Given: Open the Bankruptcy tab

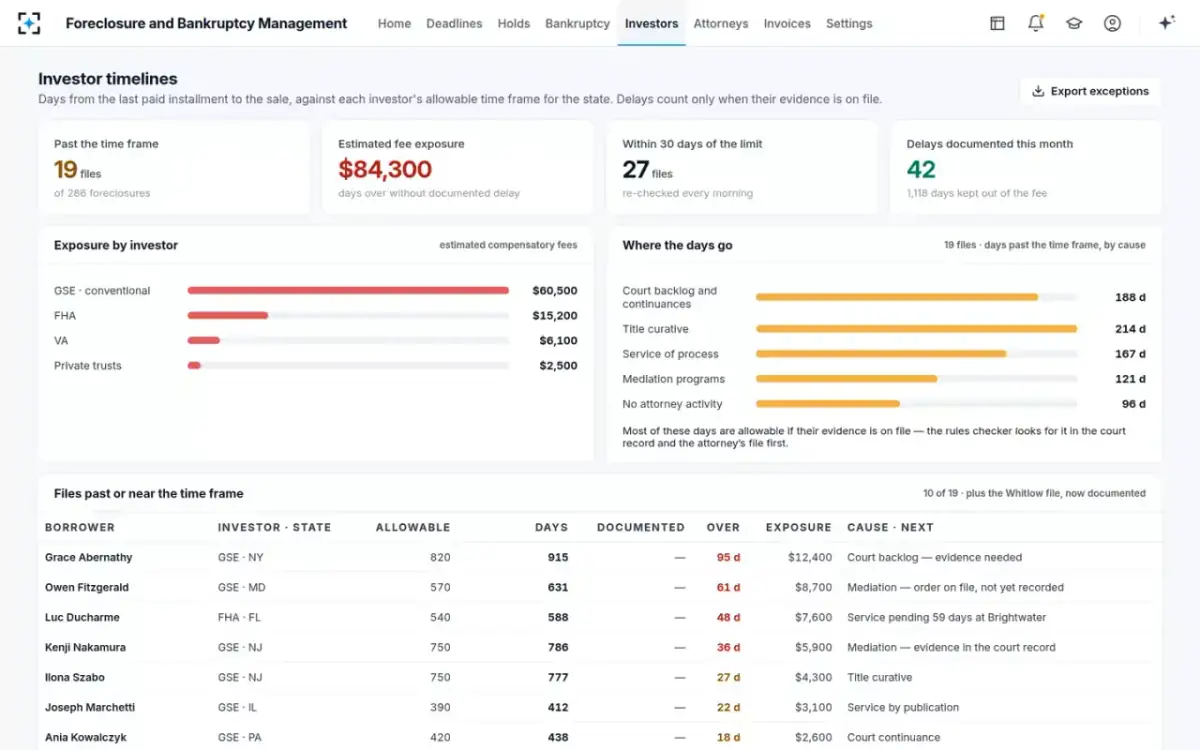Looking at the screenshot, I should [577, 23].
